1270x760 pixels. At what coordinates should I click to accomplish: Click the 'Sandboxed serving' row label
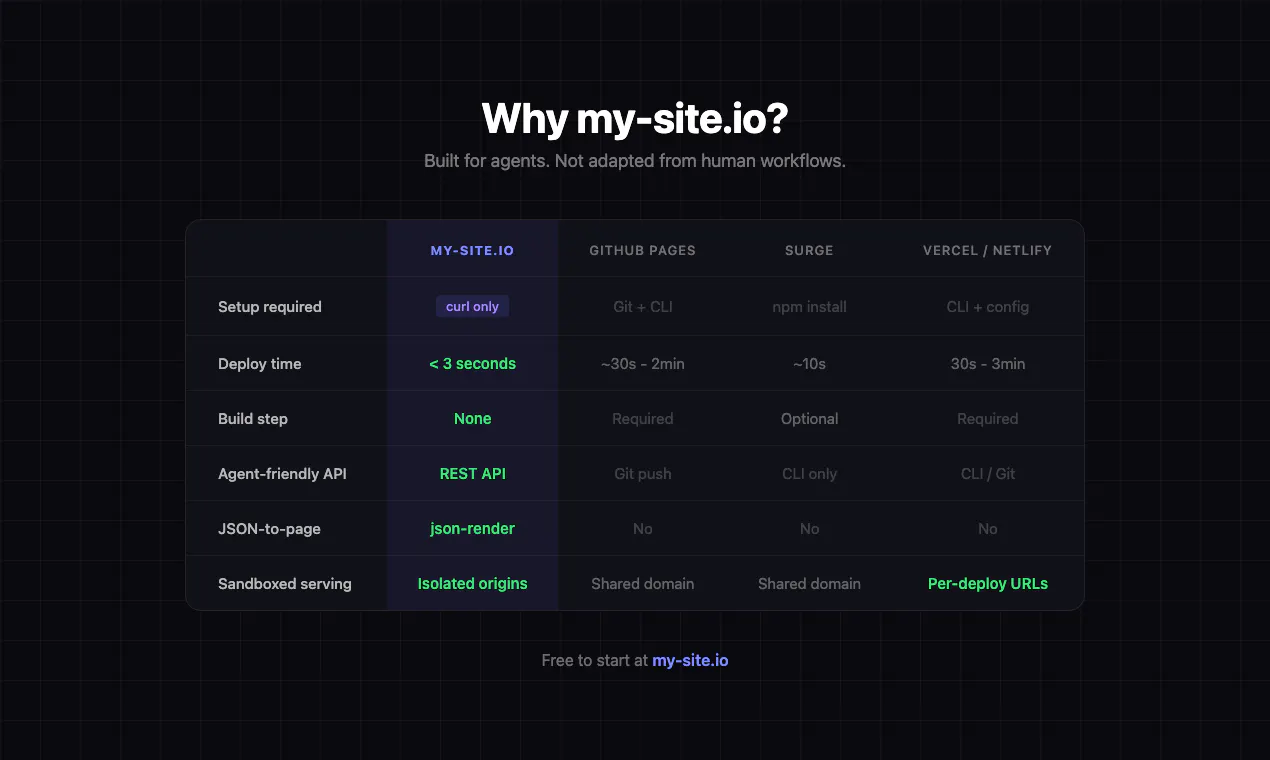(285, 584)
